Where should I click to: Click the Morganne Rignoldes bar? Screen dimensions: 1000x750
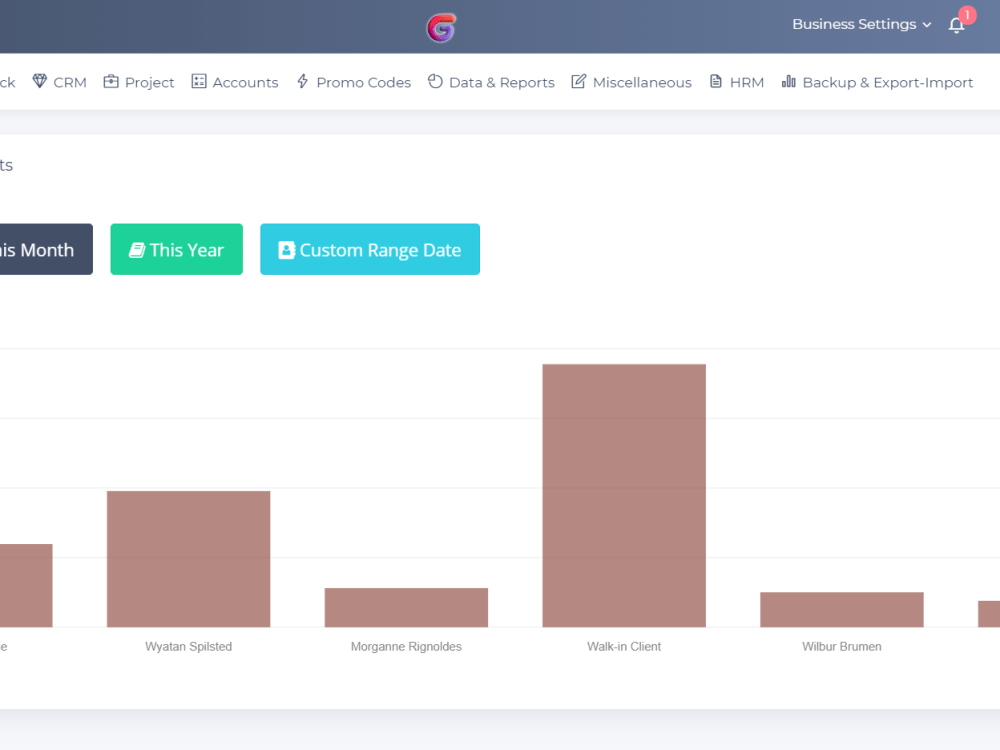[406, 608]
